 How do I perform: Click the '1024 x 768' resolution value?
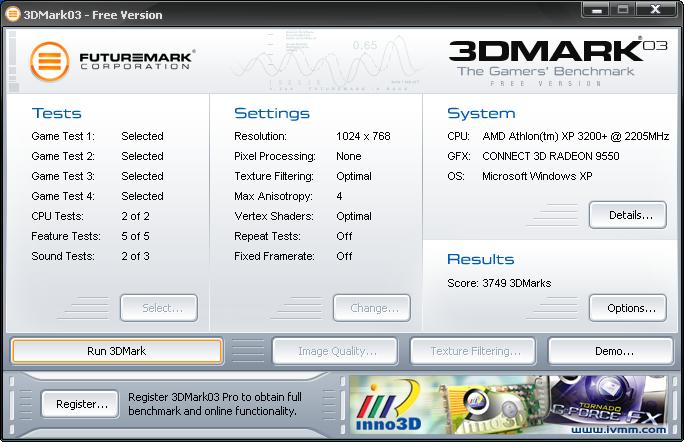click(x=363, y=136)
